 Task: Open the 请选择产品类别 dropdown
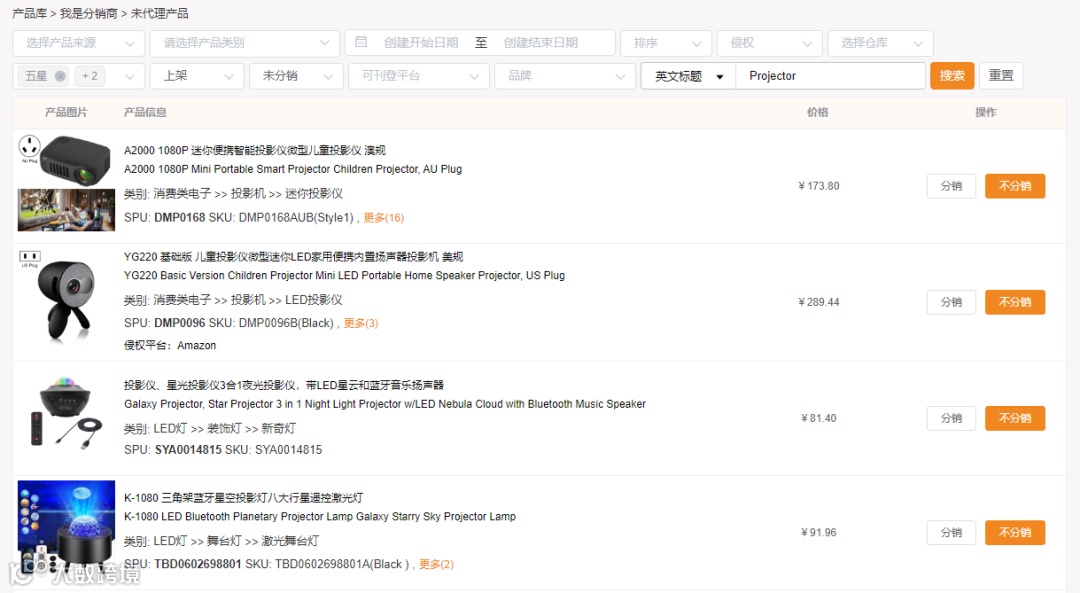pyautogui.click(x=245, y=43)
